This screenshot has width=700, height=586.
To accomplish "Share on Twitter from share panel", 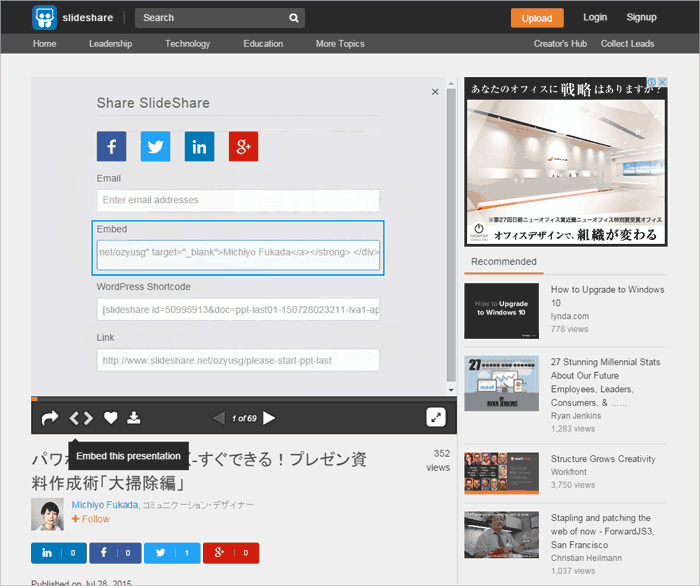I will click(x=155, y=146).
